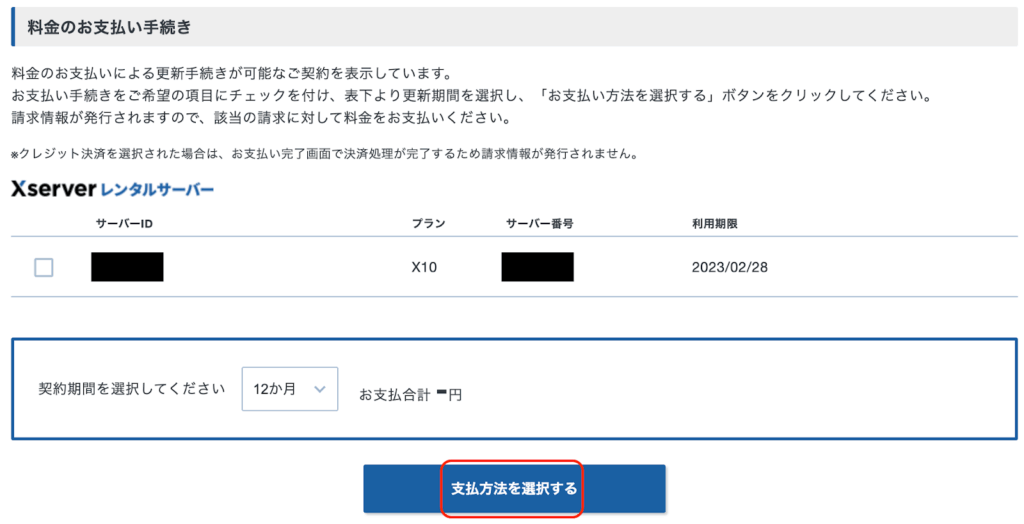Viewport: 1024px width, 524px height.
Task: Click the chevron arrow in period dropdown
Action: pos(319,389)
